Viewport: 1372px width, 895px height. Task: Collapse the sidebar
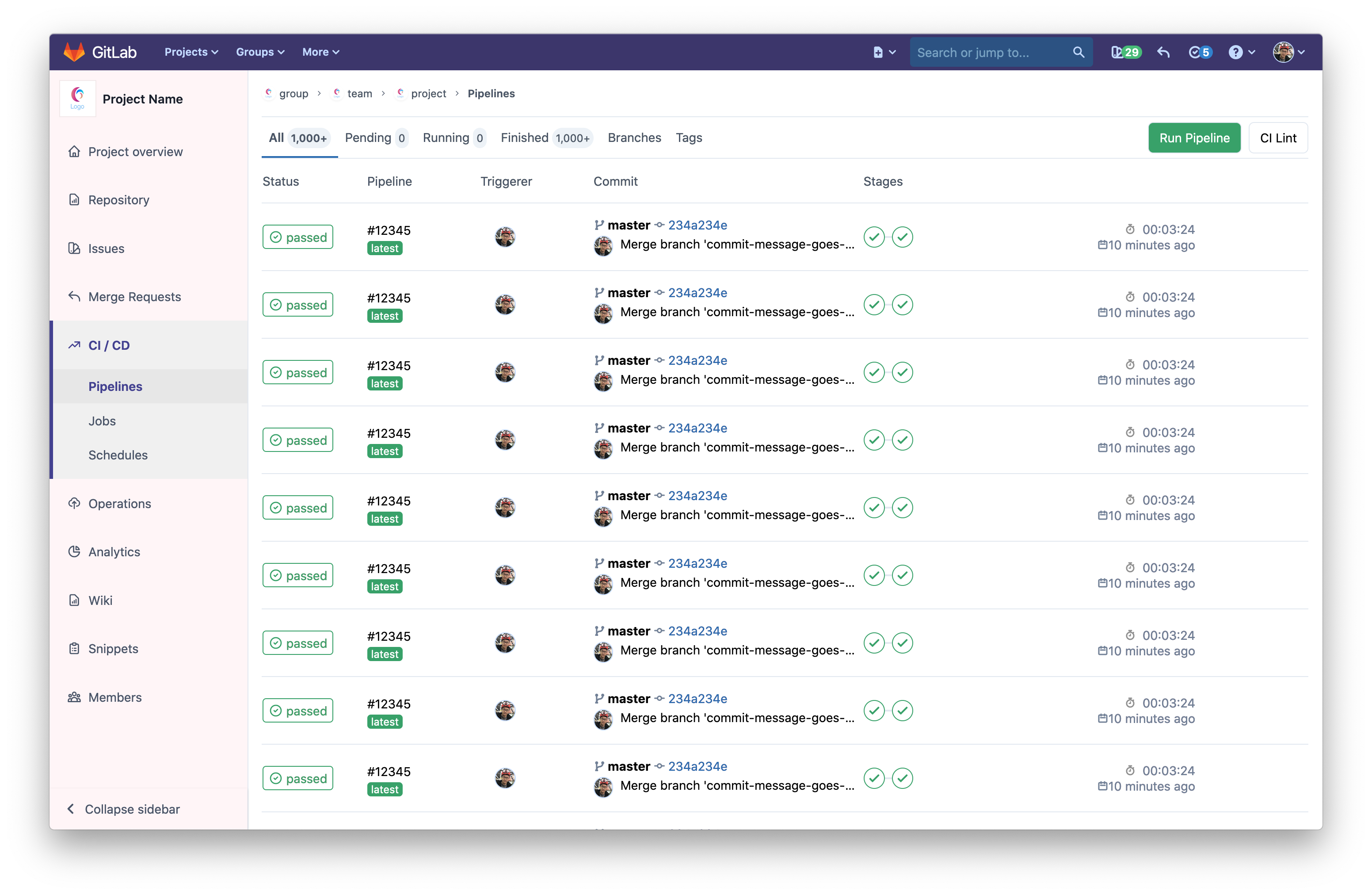pyautogui.click(x=123, y=808)
